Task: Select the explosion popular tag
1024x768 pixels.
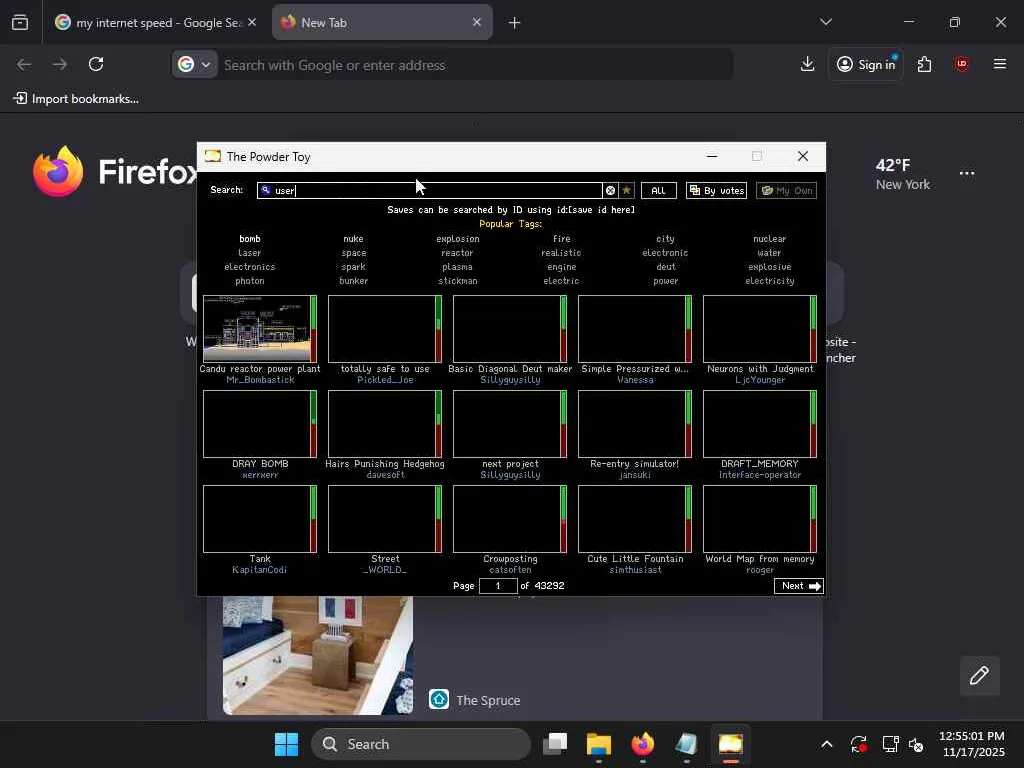Action: click(x=458, y=239)
